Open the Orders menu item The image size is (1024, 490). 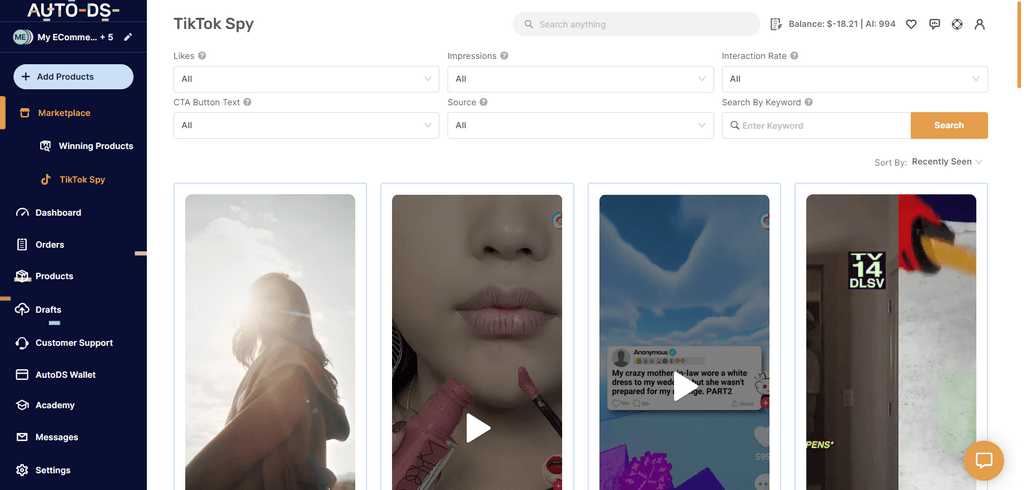tap(49, 244)
